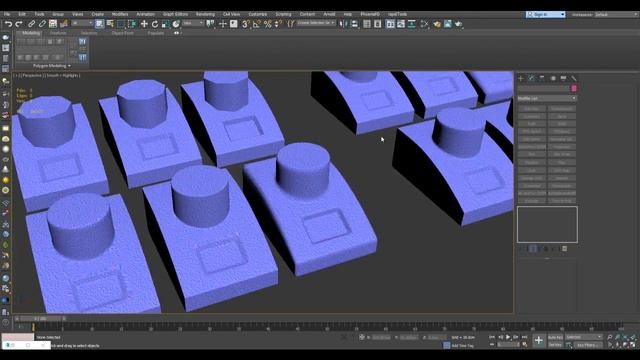Click the Perspective viewport label
This screenshot has width=640, height=360.
[32, 76]
